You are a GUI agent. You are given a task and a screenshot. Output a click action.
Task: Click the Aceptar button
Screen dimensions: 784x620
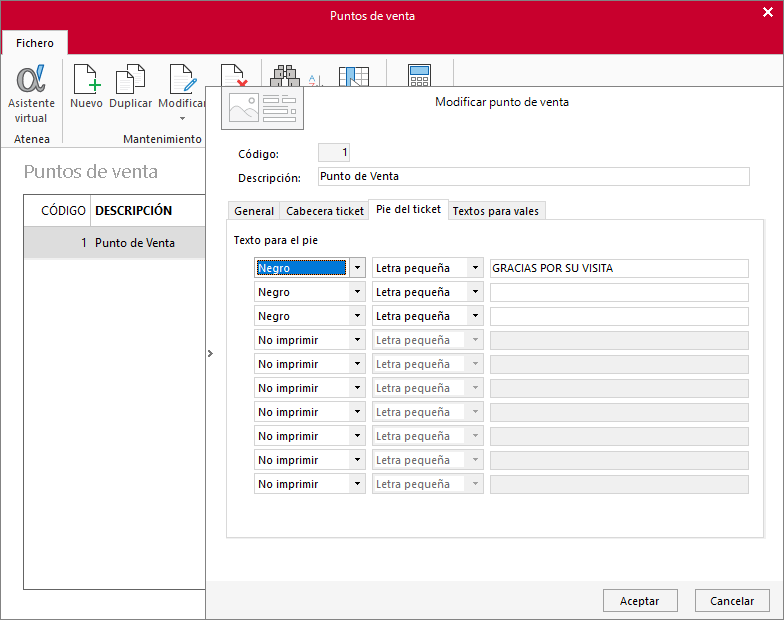pos(640,600)
